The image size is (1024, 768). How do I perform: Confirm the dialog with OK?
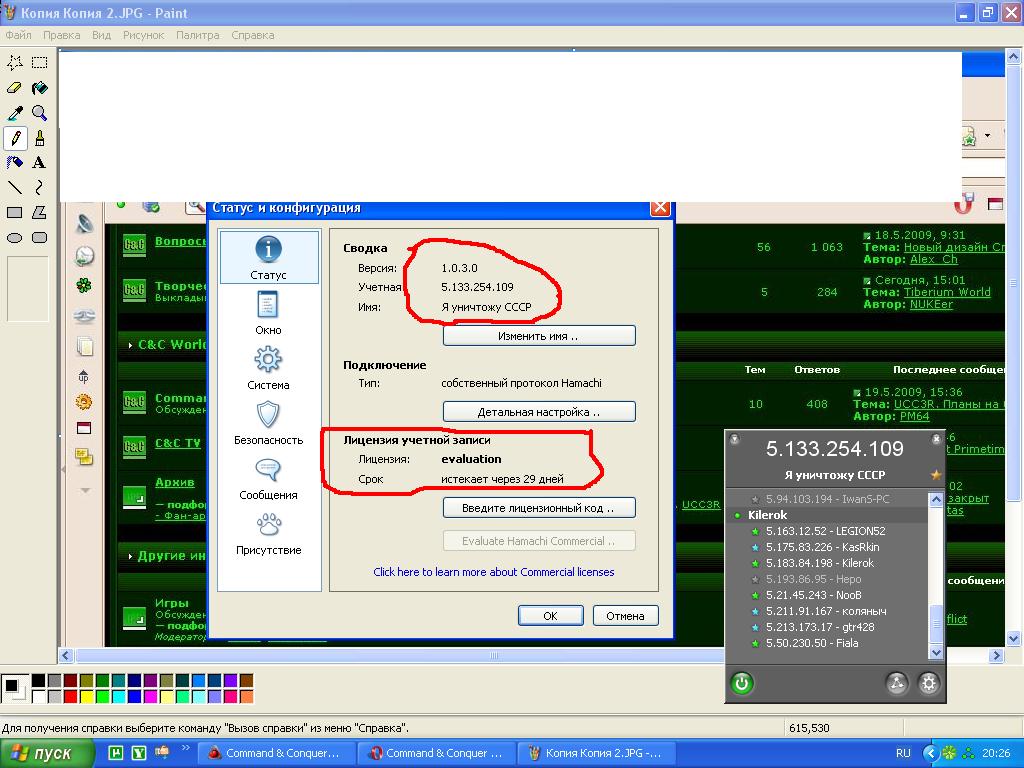(551, 615)
